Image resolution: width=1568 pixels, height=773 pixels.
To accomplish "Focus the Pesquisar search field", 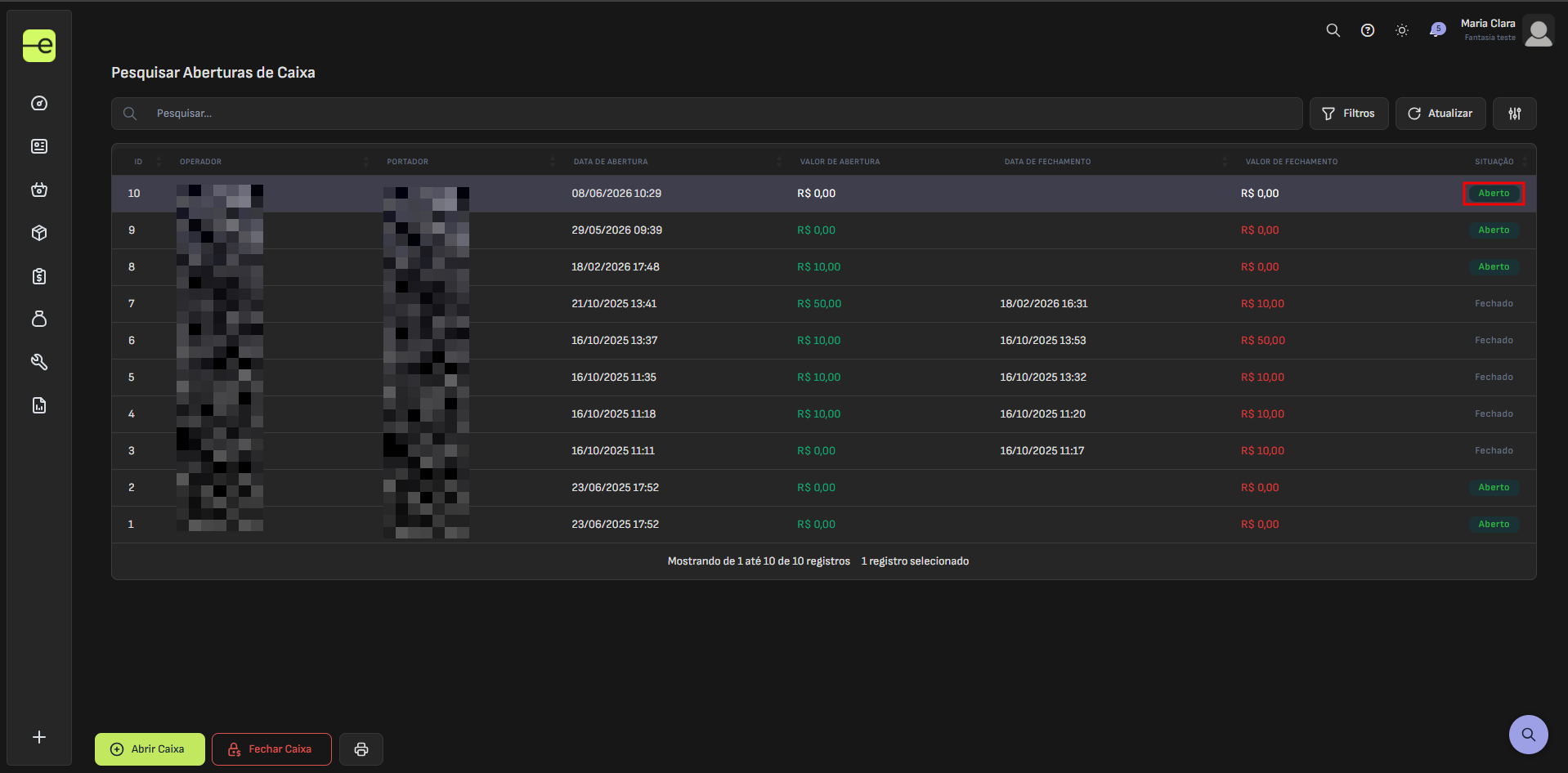I will coord(707,114).
